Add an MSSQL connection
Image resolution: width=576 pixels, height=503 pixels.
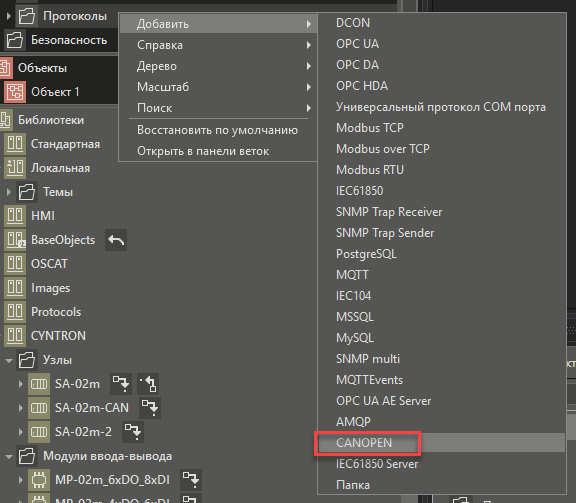442,317
